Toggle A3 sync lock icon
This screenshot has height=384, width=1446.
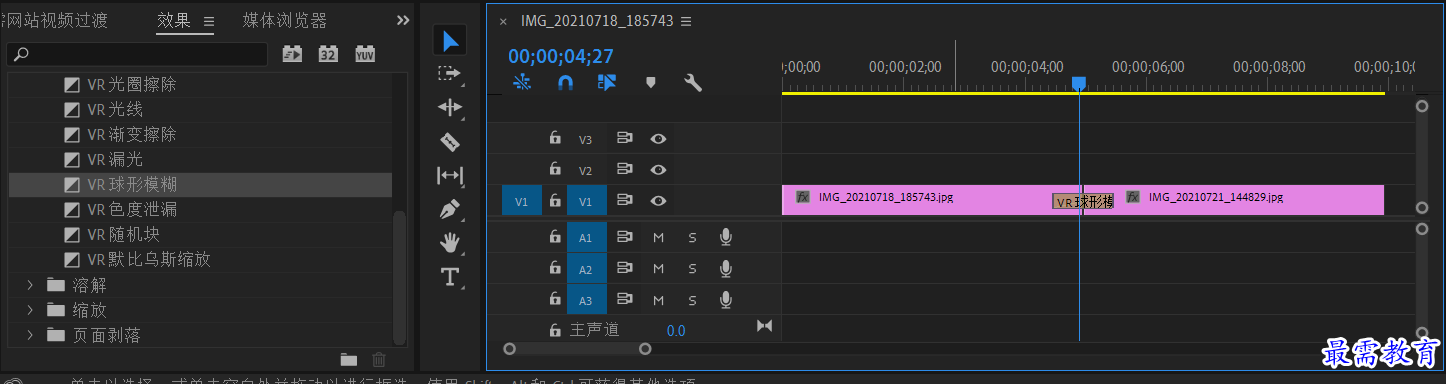coord(625,299)
